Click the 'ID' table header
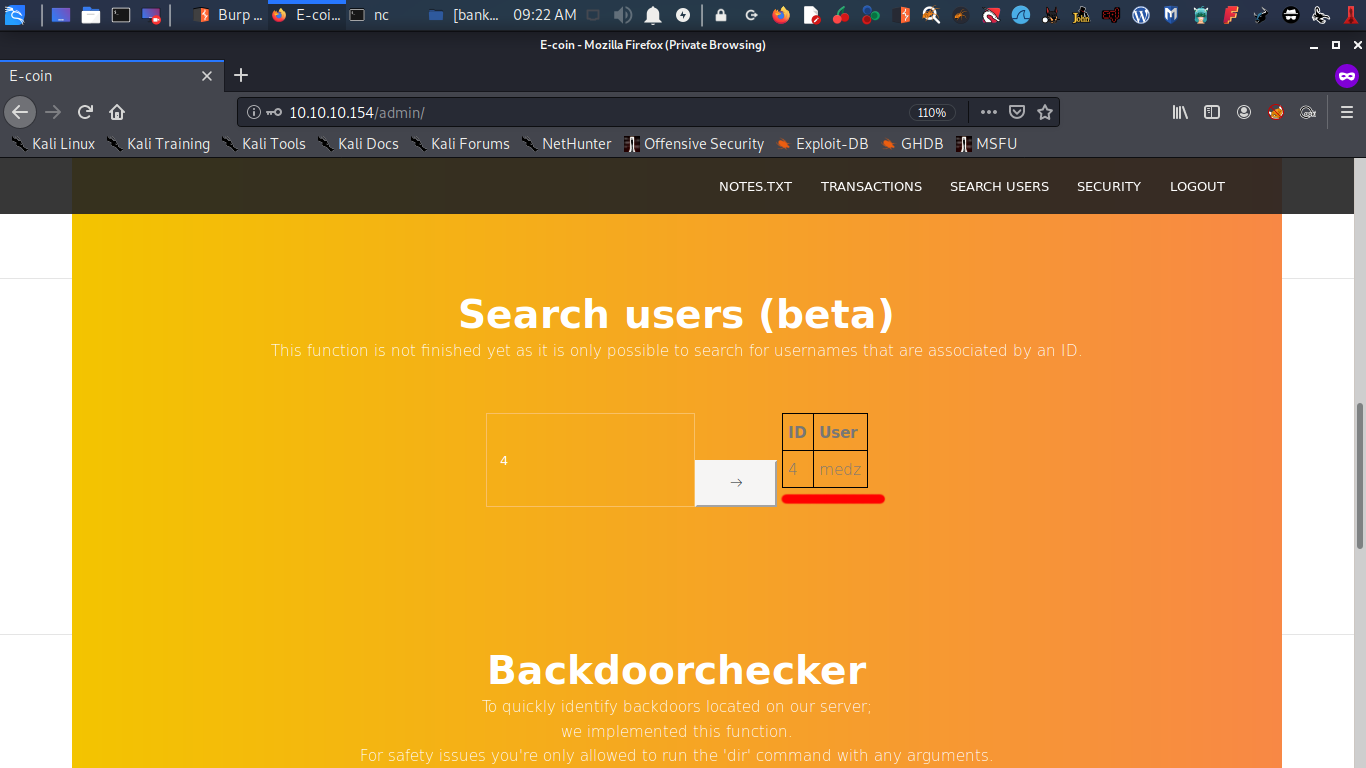Viewport: 1366px width, 768px height. [x=797, y=432]
